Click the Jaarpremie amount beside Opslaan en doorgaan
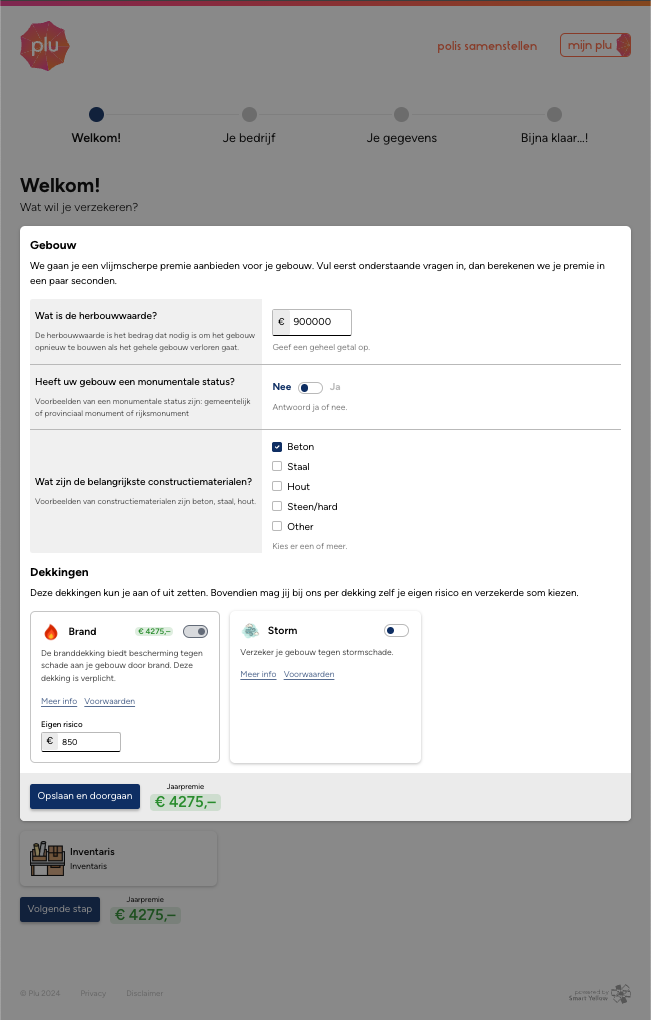This screenshot has height=1020, width=651. tap(185, 802)
